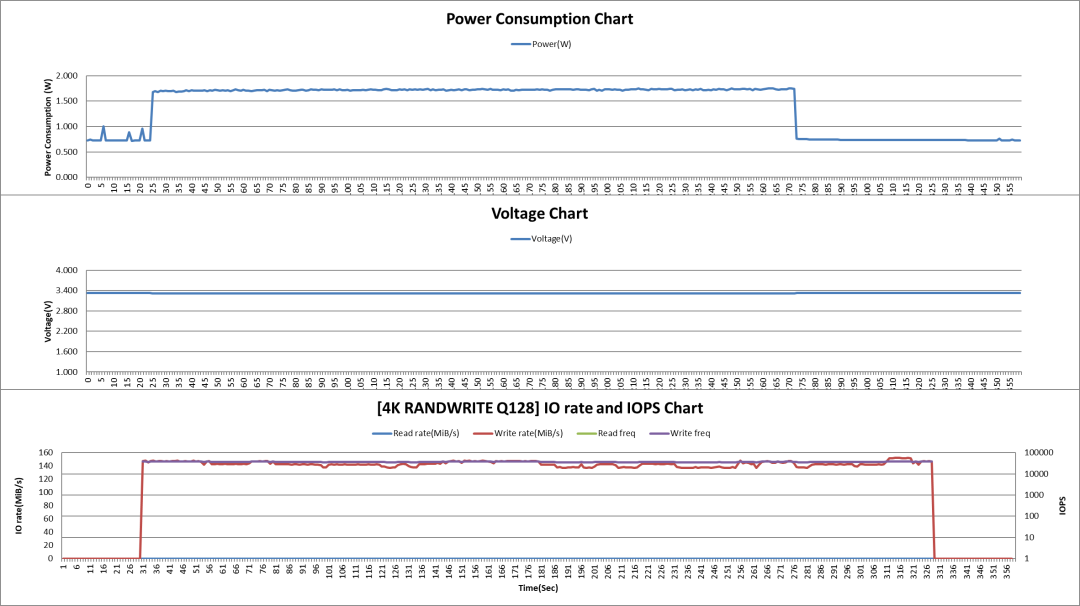Click the 1000 value on IOPS axis
1080x606 pixels.
point(1035,495)
